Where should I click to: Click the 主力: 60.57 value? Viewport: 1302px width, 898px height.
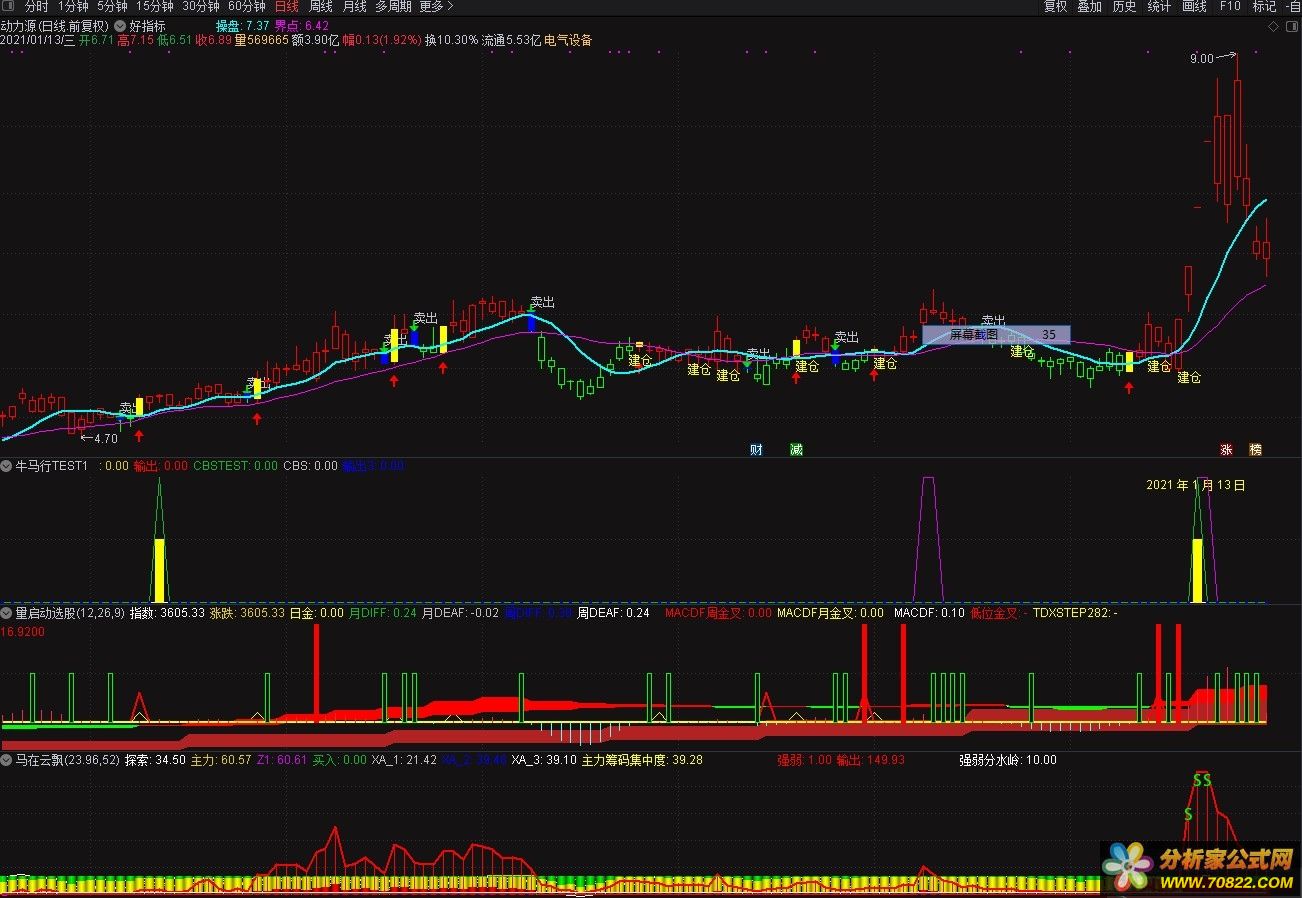click(x=221, y=760)
